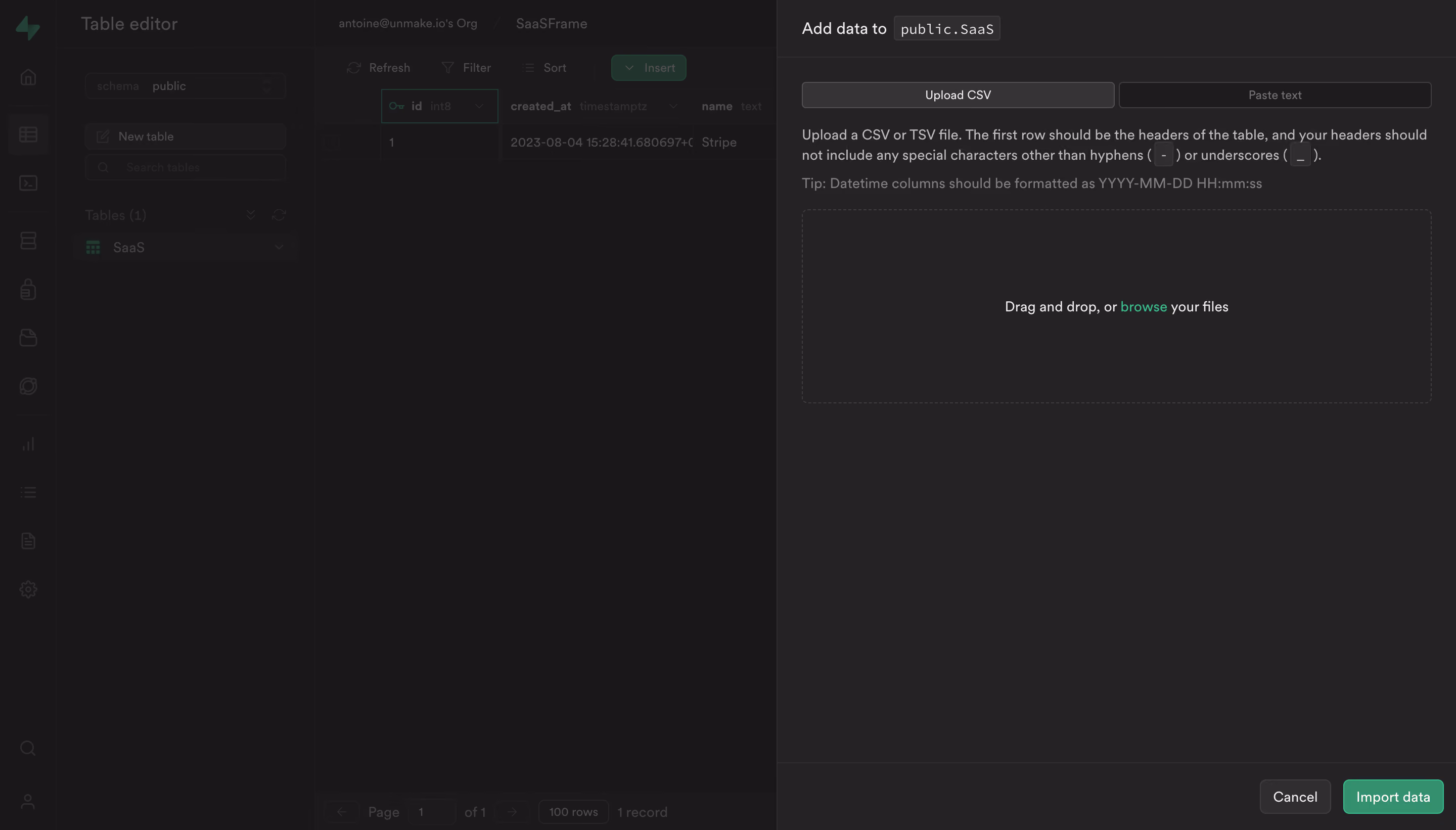1456x830 pixels.
Task: Open the user account icon
Action: click(x=28, y=802)
